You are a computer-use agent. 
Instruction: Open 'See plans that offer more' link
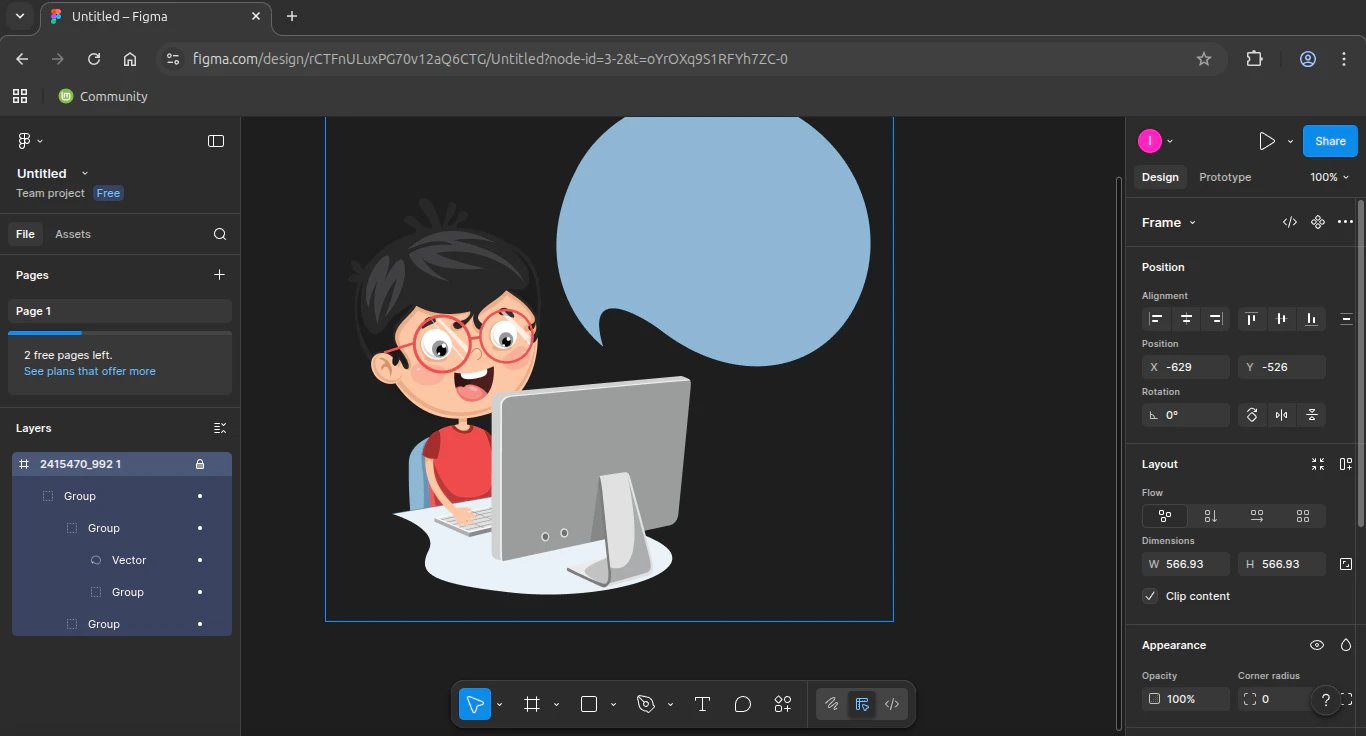(x=90, y=371)
